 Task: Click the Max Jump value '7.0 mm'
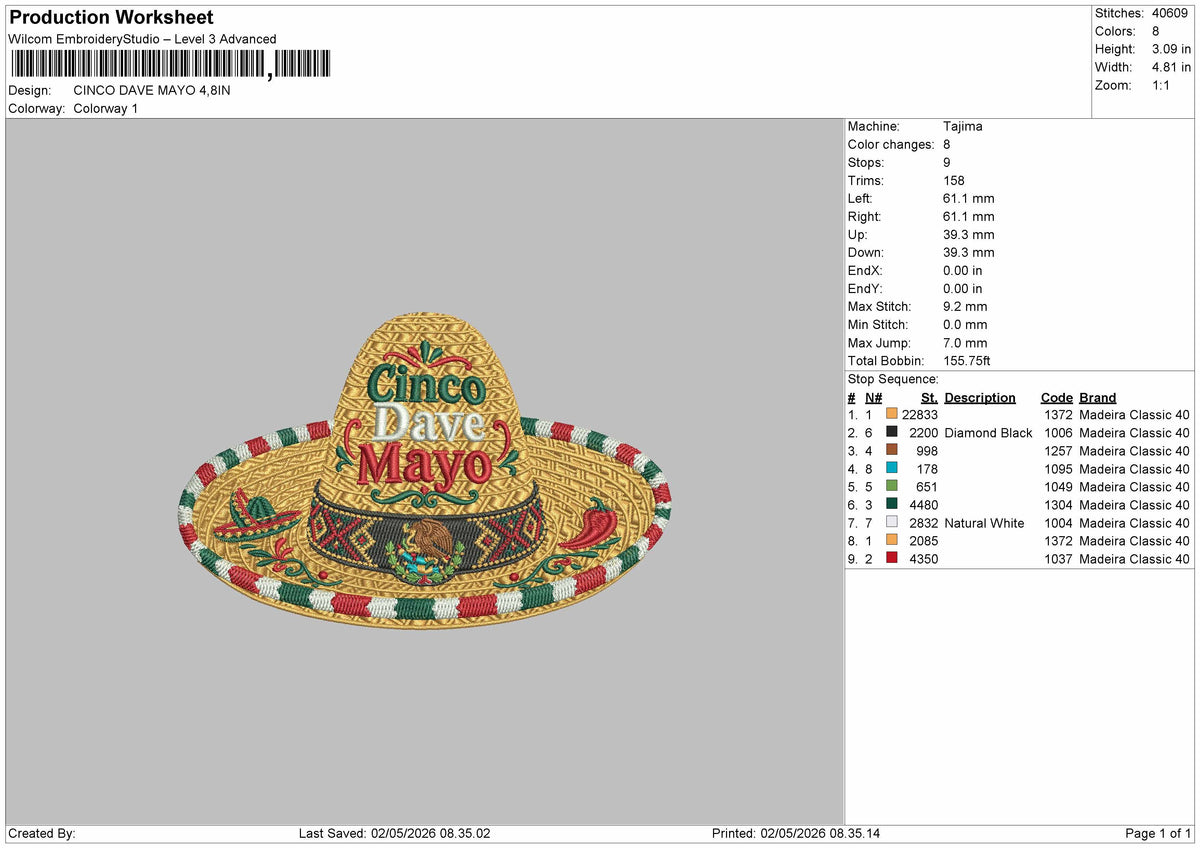point(965,342)
